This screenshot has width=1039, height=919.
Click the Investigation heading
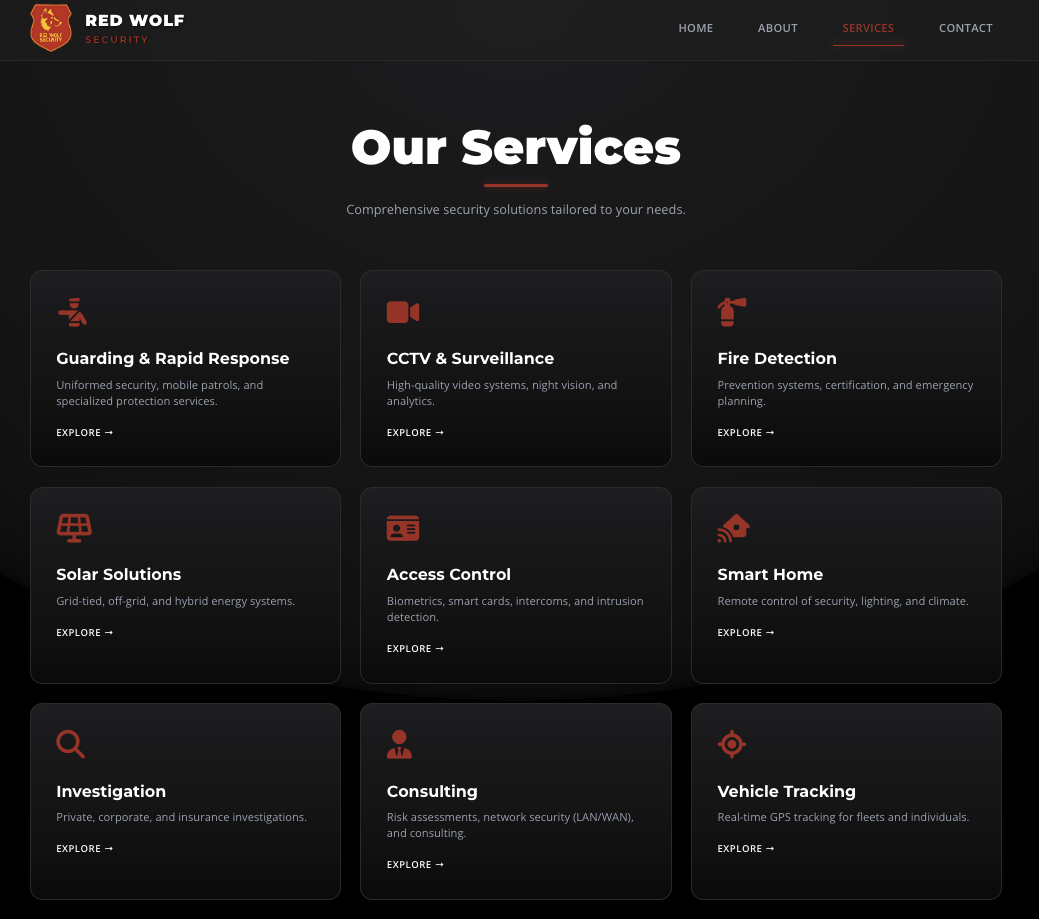pyautogui.click(x=111, y=791)
